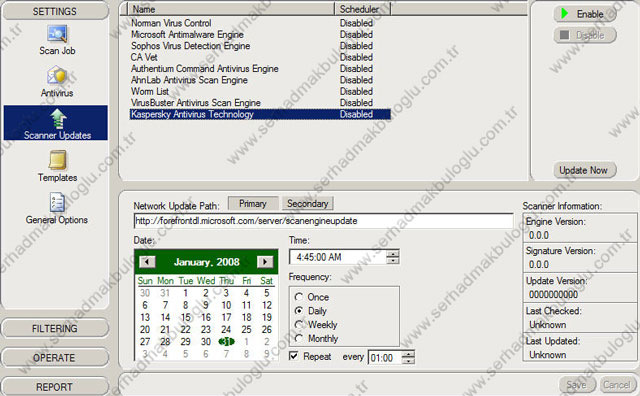Click the repeat interval 01:00 field

coord(384,358)
